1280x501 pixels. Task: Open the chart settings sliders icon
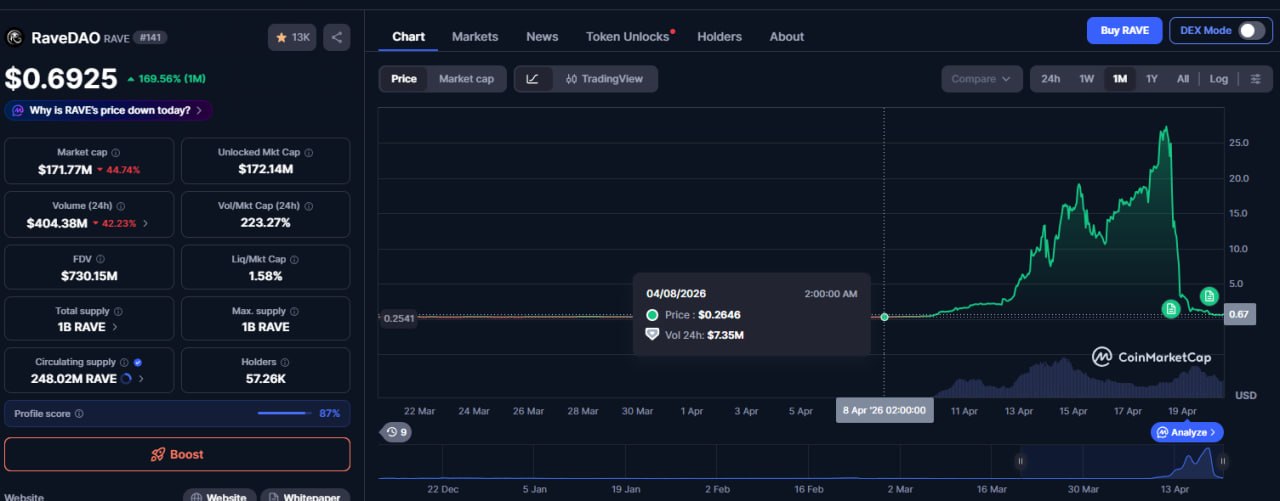point(1256,79)
